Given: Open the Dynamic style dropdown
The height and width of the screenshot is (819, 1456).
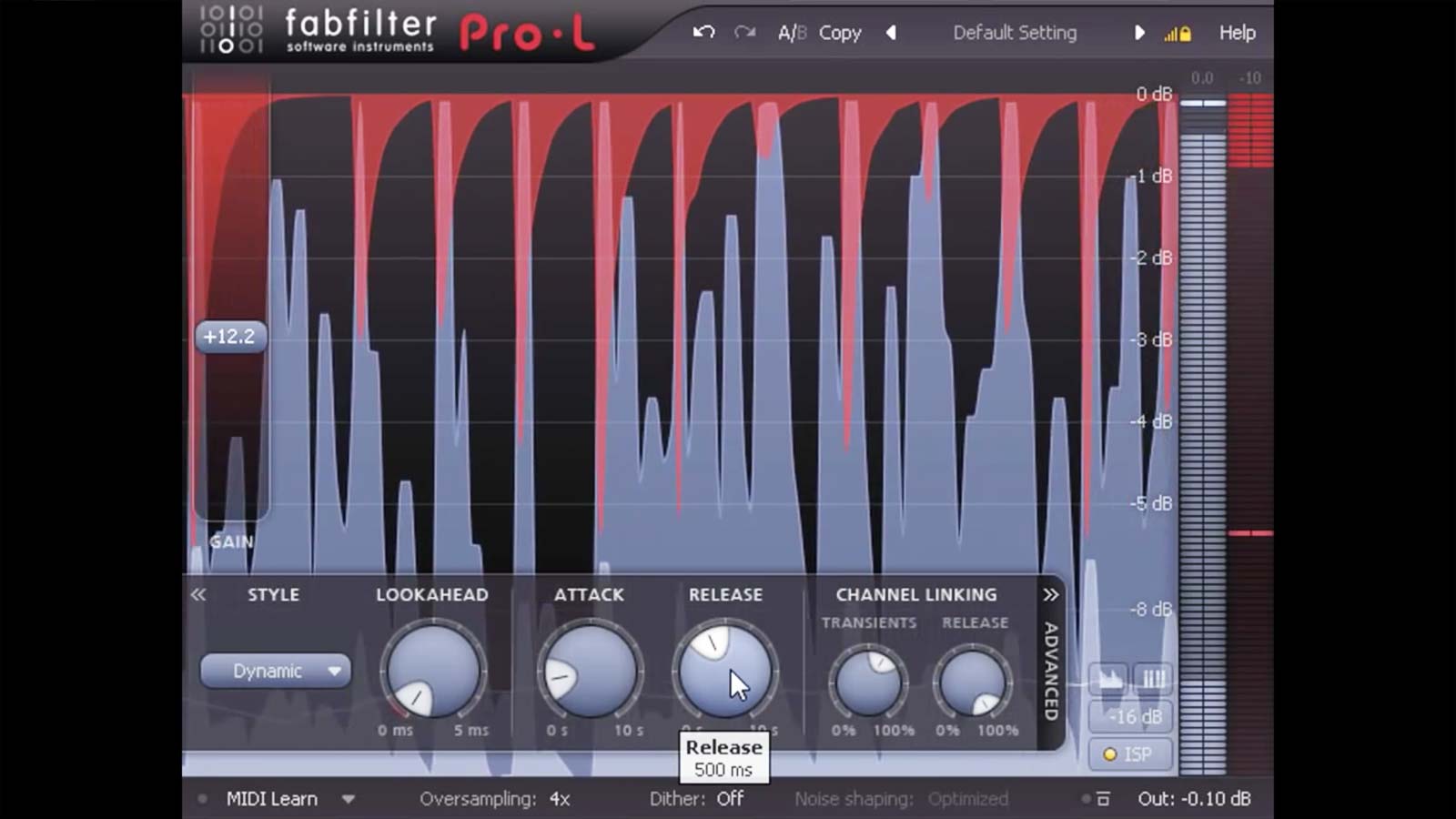Looking at the screenshot, I should click(x=275, y=671).
